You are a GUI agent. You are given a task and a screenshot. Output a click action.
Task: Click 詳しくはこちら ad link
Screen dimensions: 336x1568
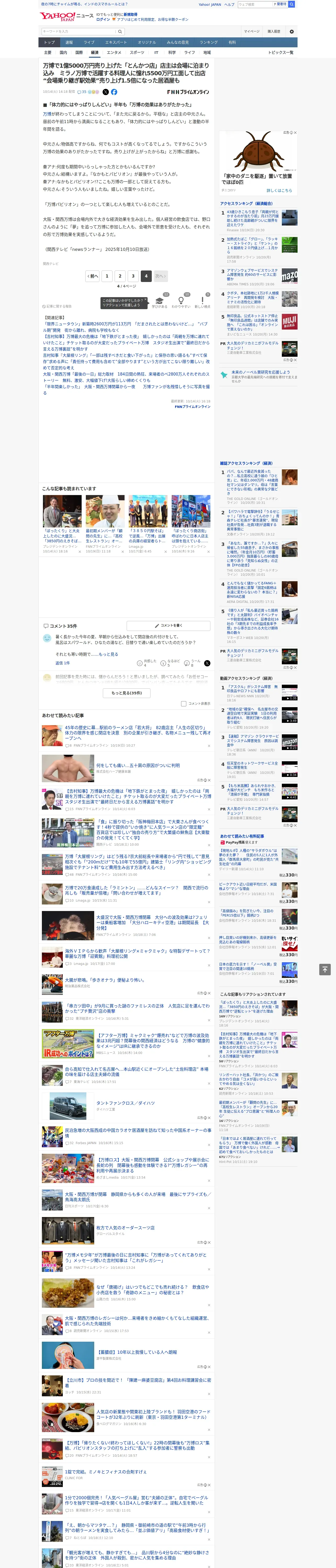click(279, 190)
